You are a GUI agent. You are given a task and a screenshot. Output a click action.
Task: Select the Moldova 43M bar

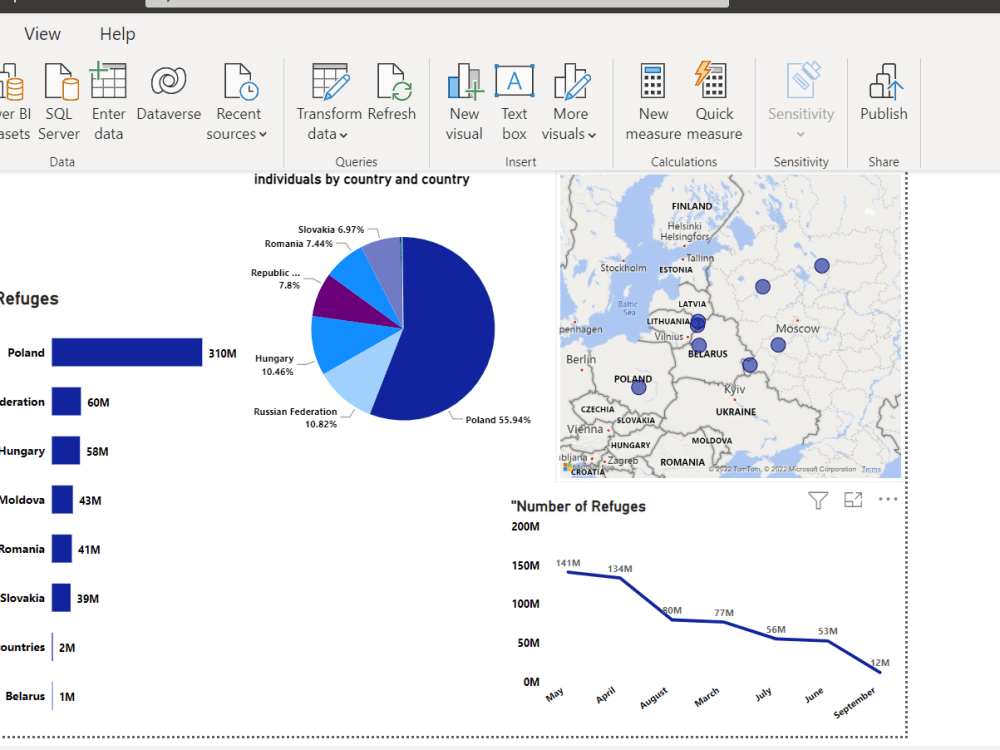tap(62, 500)
